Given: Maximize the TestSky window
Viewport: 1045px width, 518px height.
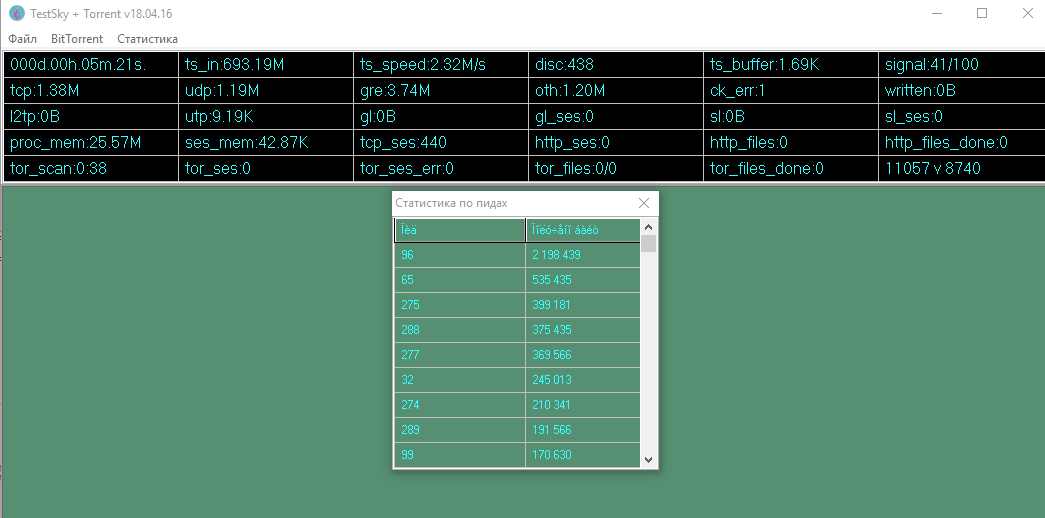Looking at the screenshot, I should [982, 13].
